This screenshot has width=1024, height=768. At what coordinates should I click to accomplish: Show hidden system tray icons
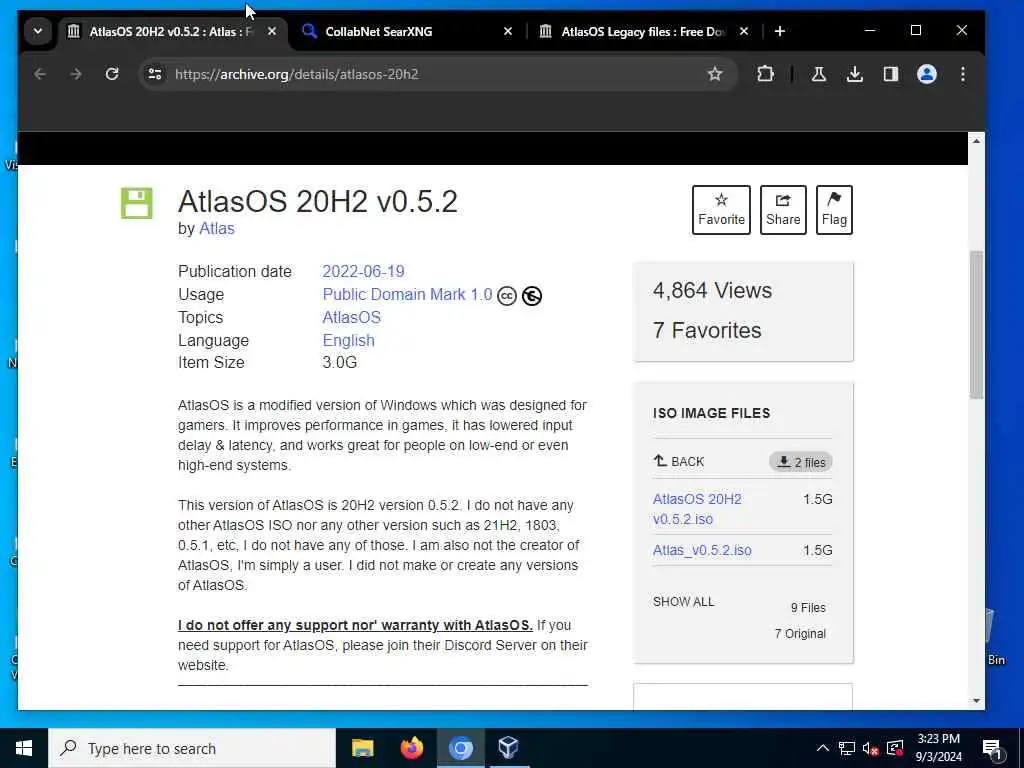coord(823,748)
